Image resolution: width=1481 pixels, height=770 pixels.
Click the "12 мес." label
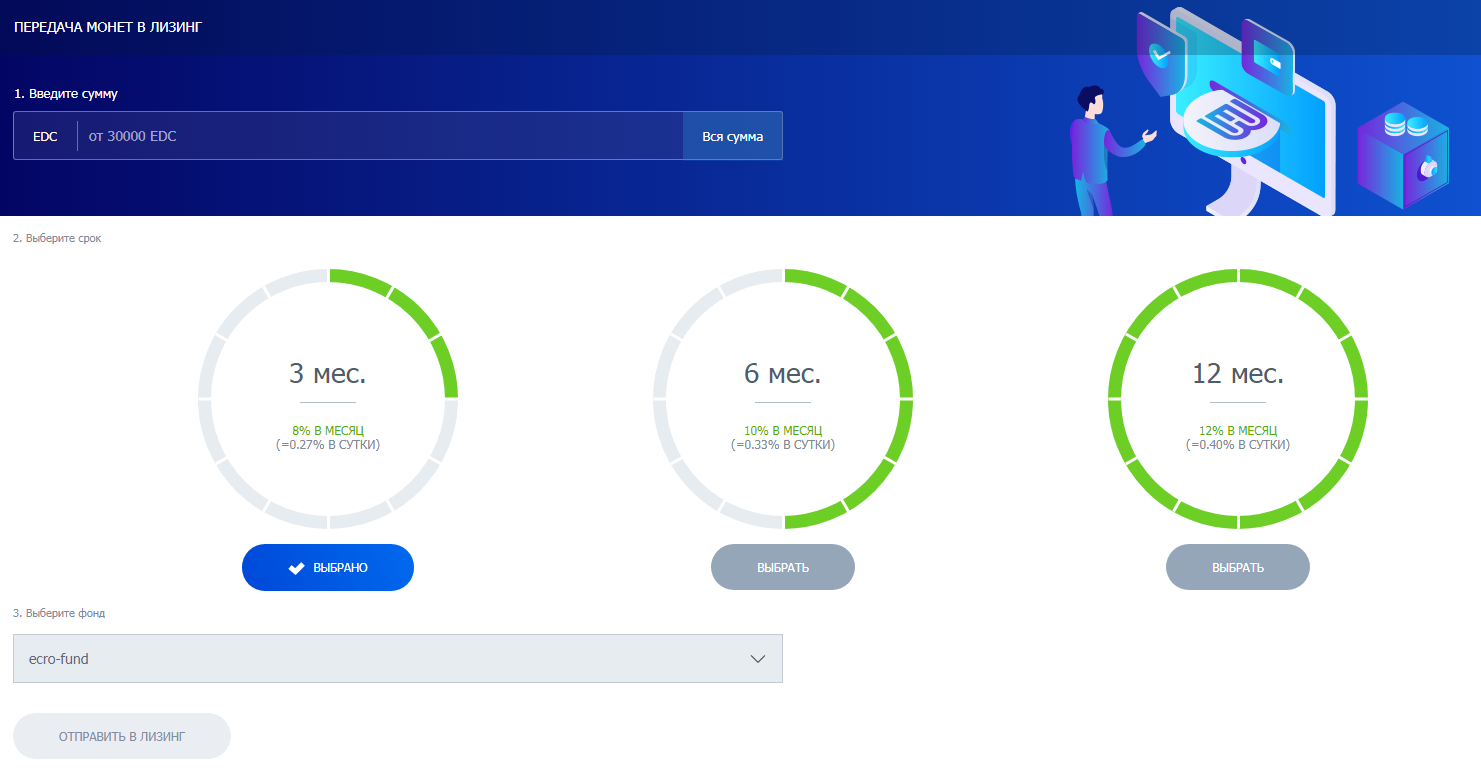(x=1238, y=374)
